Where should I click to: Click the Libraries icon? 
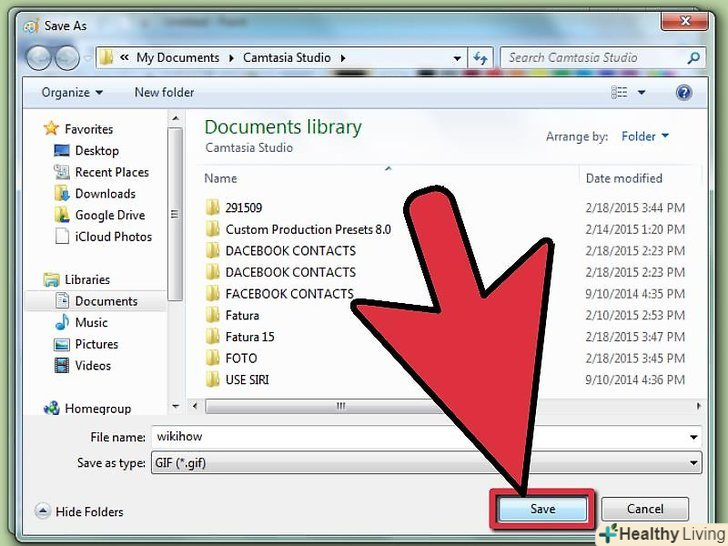pyautogui.click(x=51, y=280)
